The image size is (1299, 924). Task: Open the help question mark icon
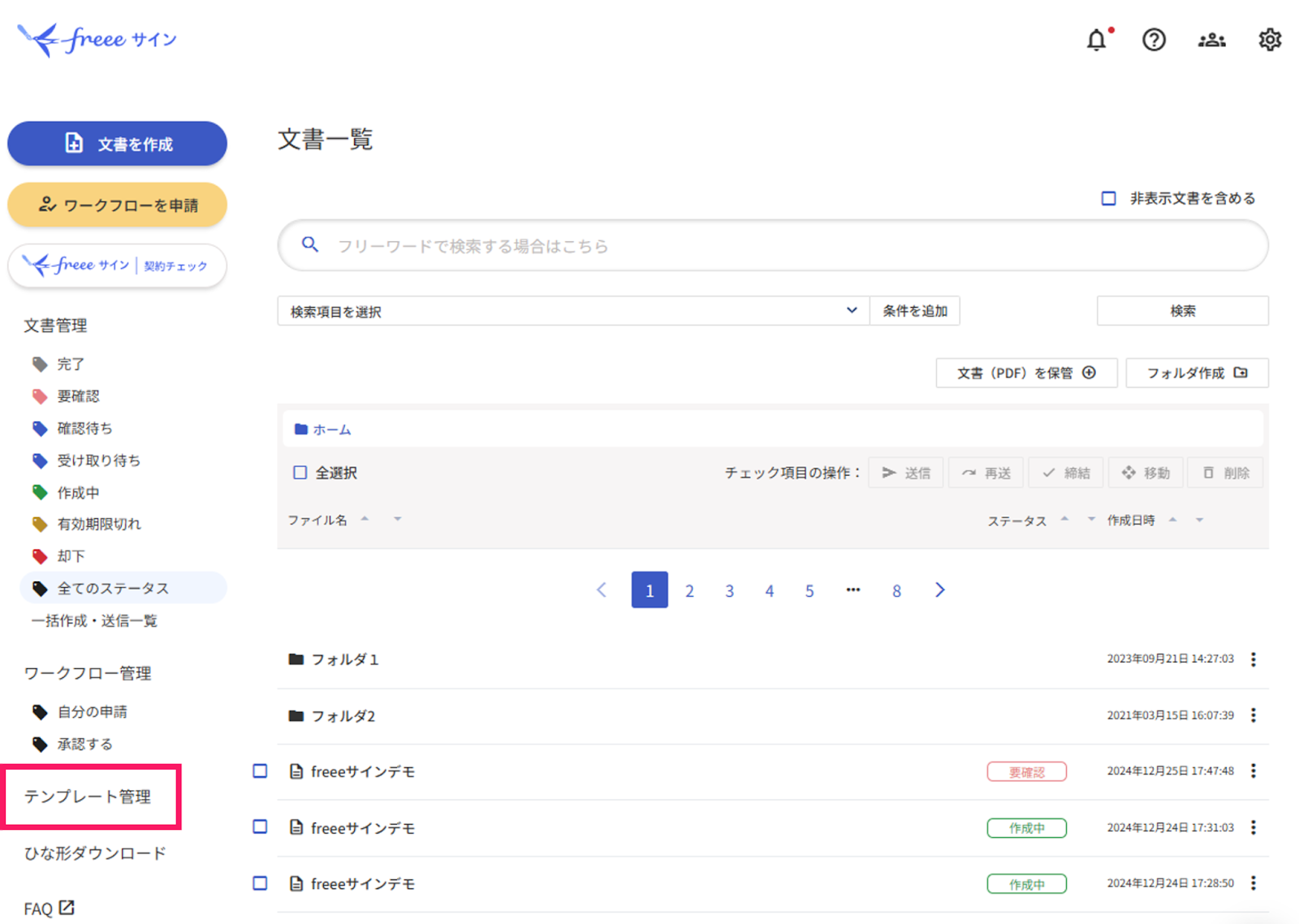coord(1154,40)
